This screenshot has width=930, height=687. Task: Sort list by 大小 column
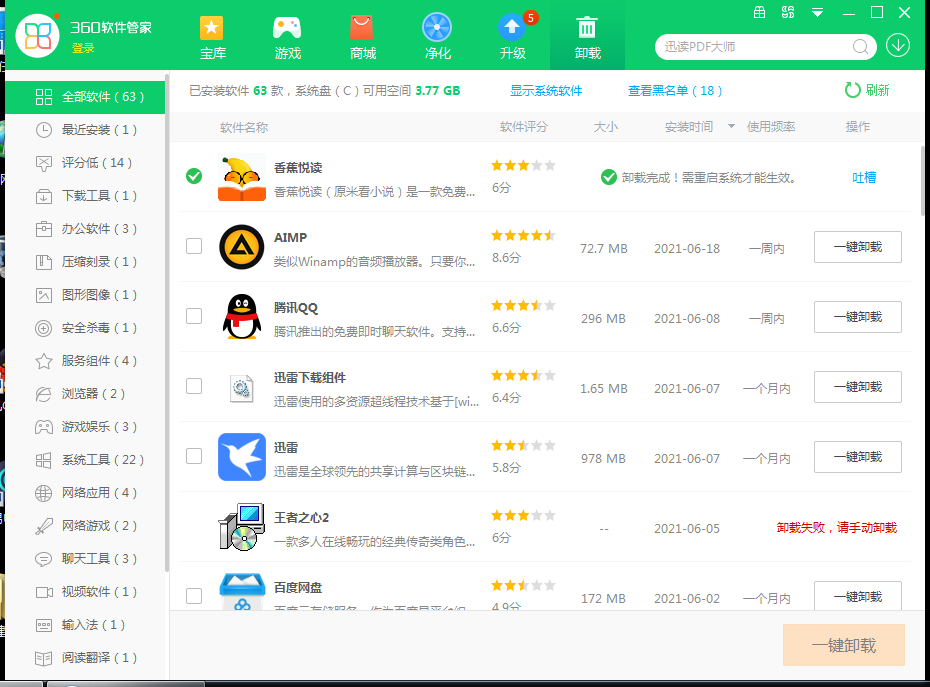point(606,127)
